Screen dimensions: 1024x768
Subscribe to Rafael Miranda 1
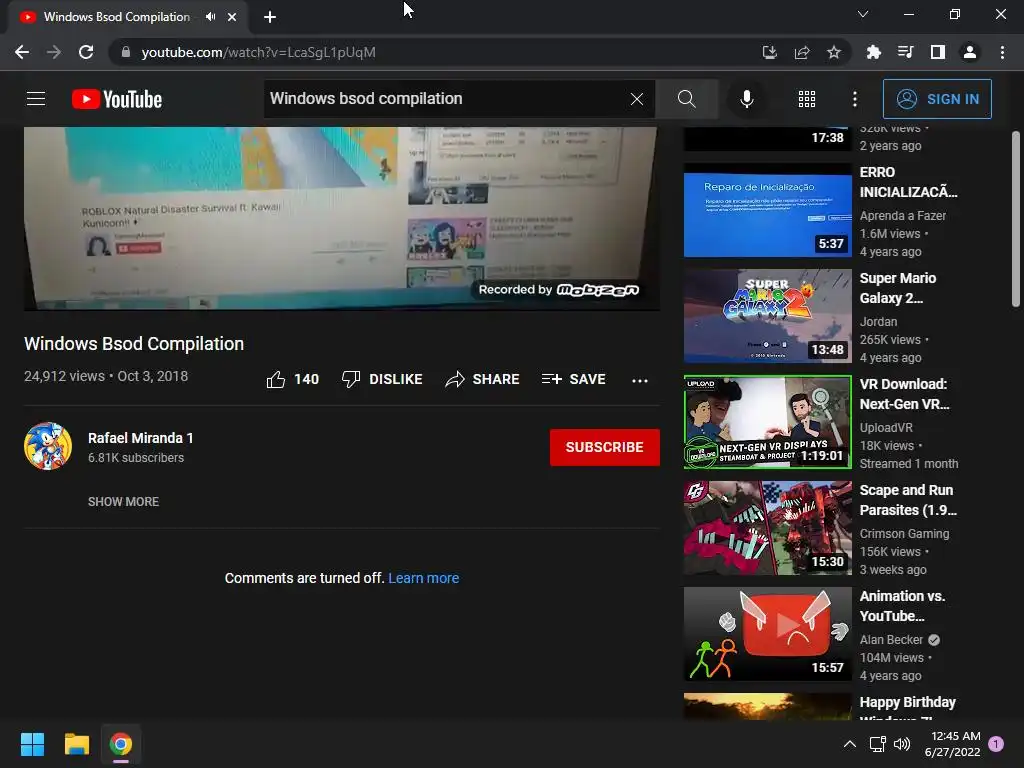pyautogui.click(x=605, y=447)
